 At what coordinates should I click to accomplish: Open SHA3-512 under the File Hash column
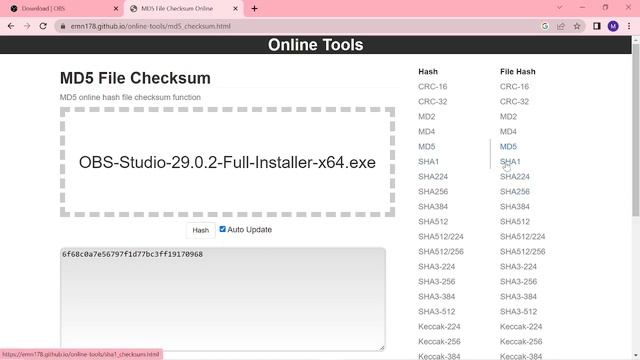click(518, 311)
